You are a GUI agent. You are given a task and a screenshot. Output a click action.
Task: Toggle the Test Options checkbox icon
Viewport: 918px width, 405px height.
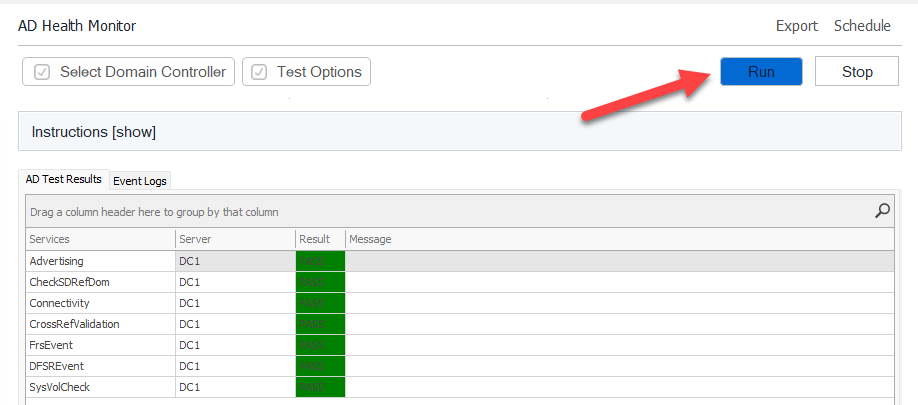[x=259, y=72]
